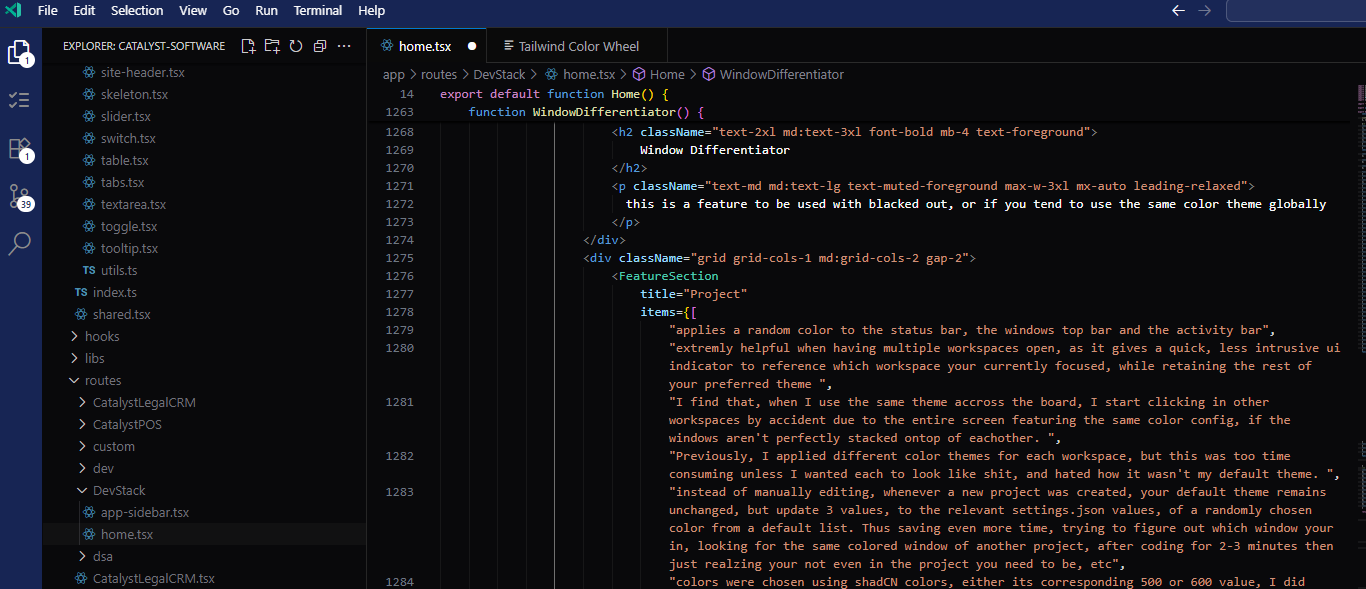Select the home.tsx editor tab

tap(427, 46)
